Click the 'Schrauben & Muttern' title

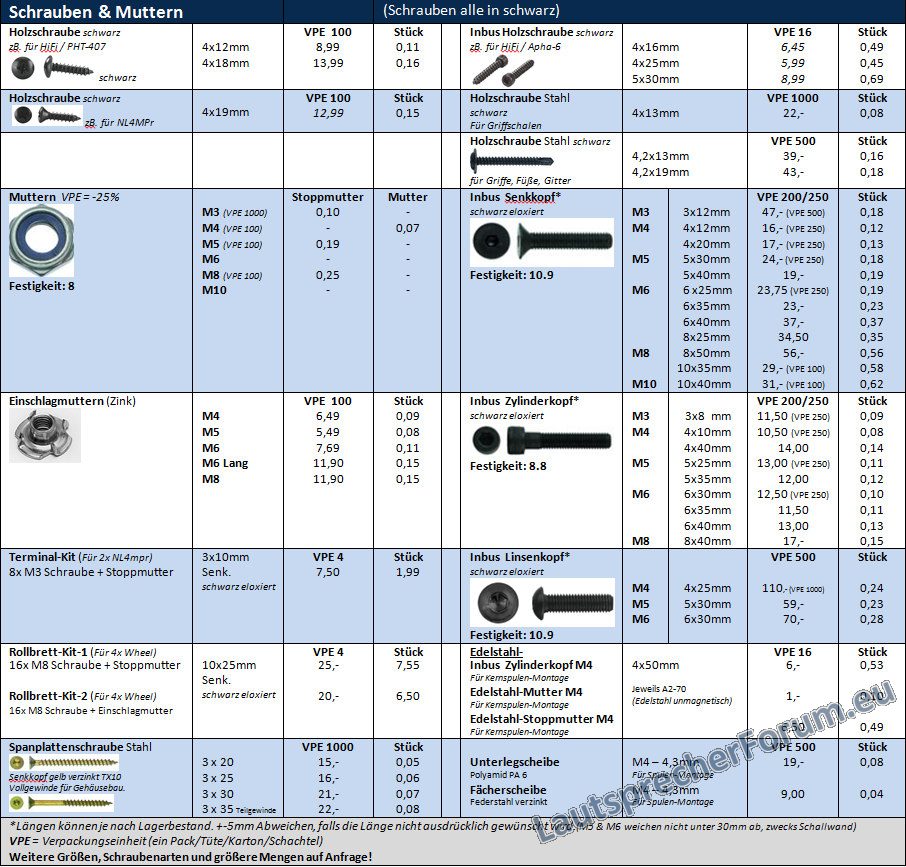click(95, 12)
